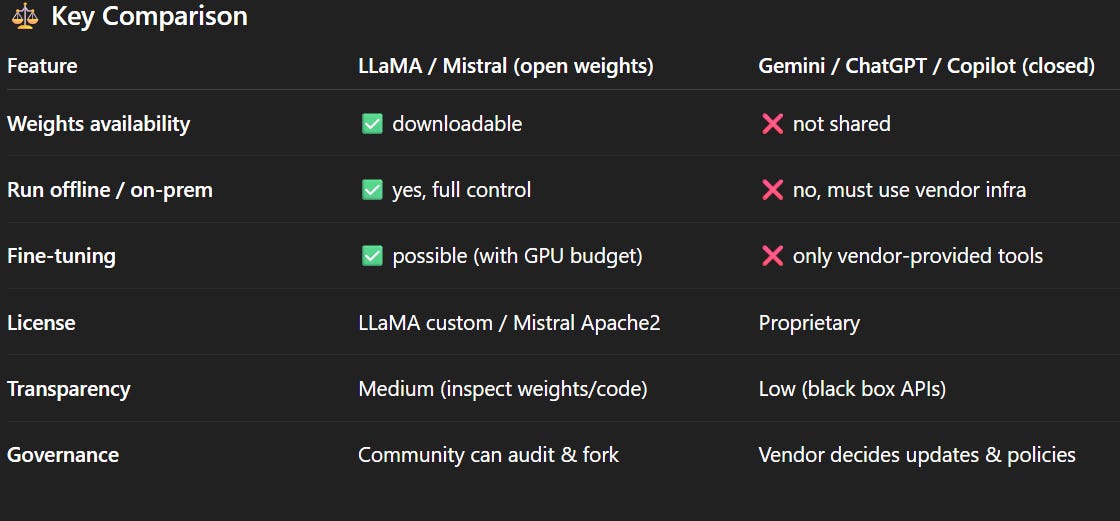Viewport: 1120px width, 521px height.
Task: Select the Feature column header
Action: 42,66
